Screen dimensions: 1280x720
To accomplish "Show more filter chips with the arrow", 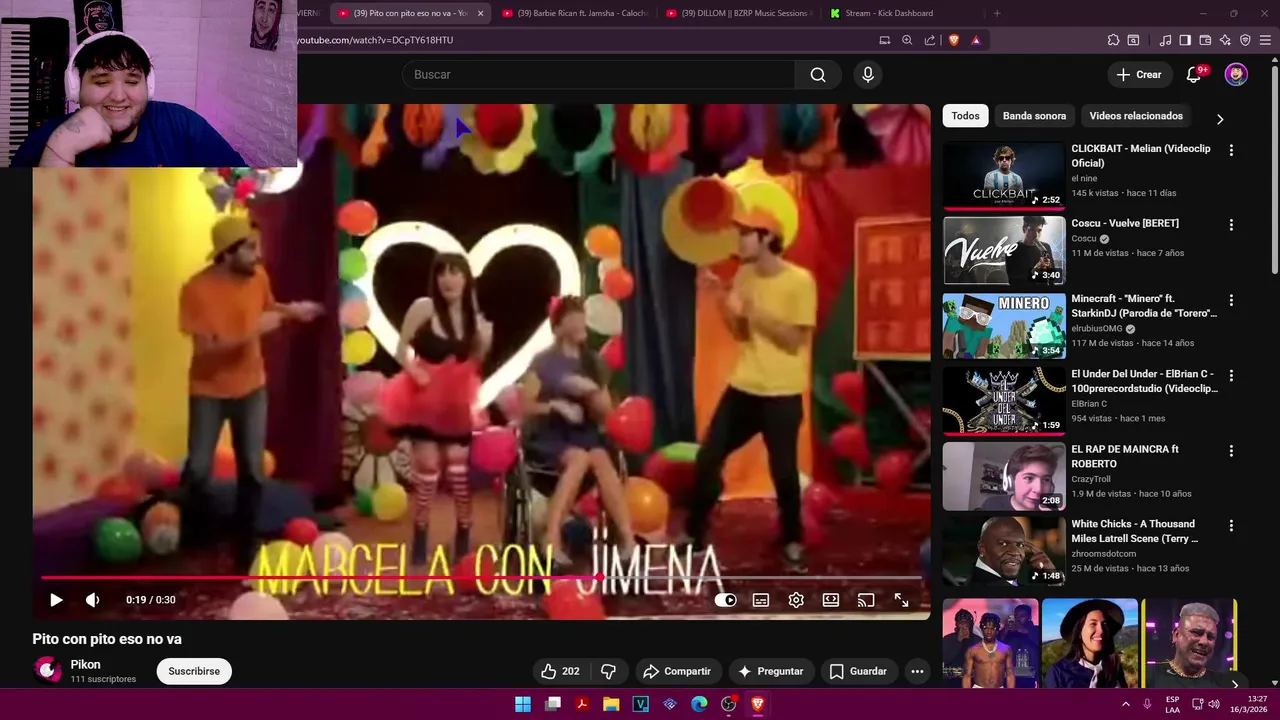I will [x=1220, y=118].
